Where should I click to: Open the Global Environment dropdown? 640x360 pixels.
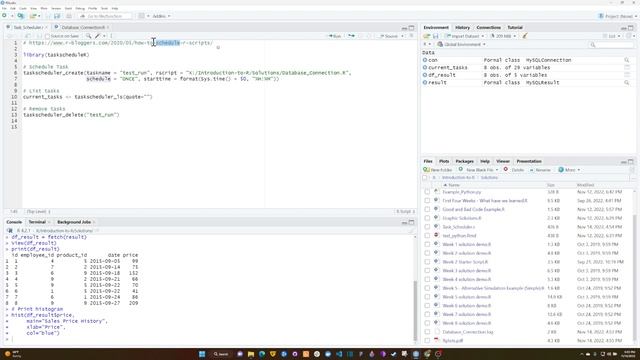462,44
